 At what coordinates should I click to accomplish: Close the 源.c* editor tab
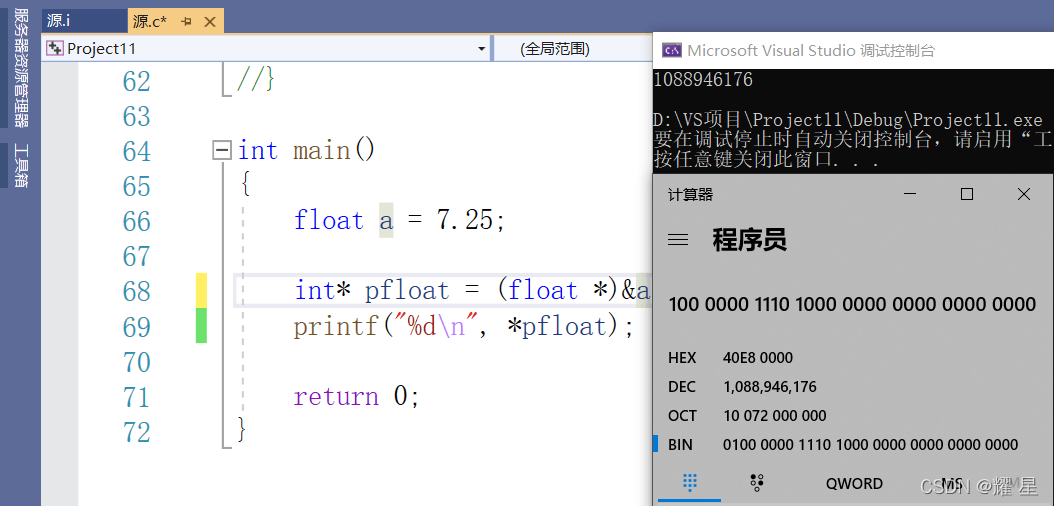[208, 21]
